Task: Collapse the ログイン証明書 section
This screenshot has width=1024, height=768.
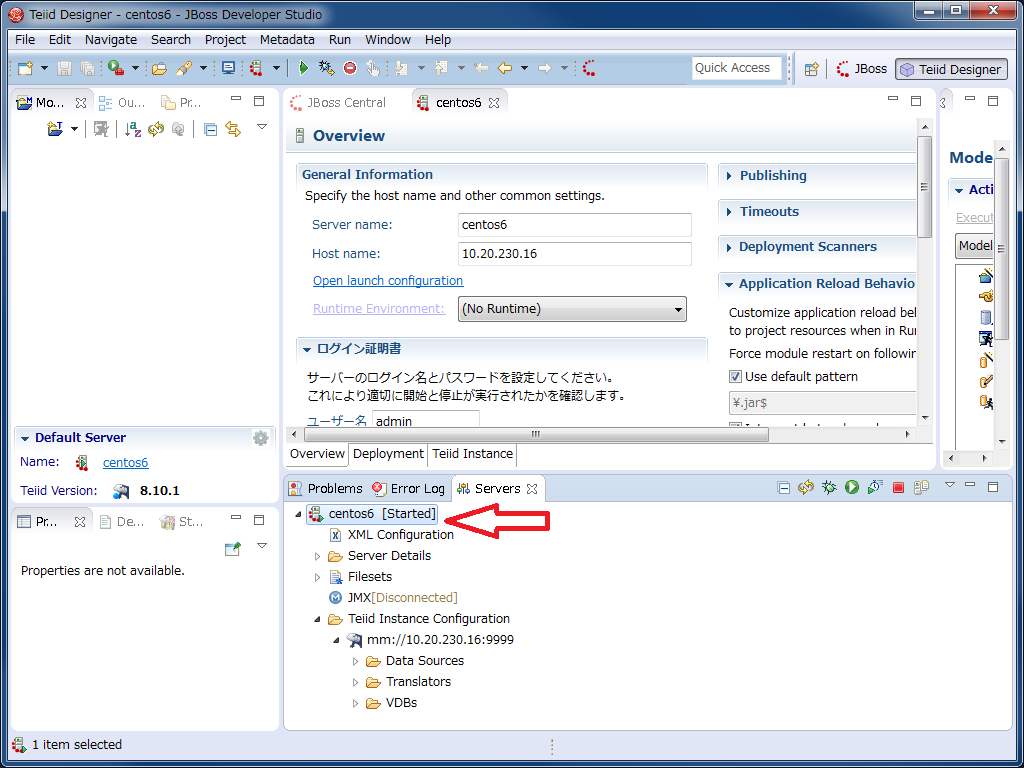Action: click(306, 349)
